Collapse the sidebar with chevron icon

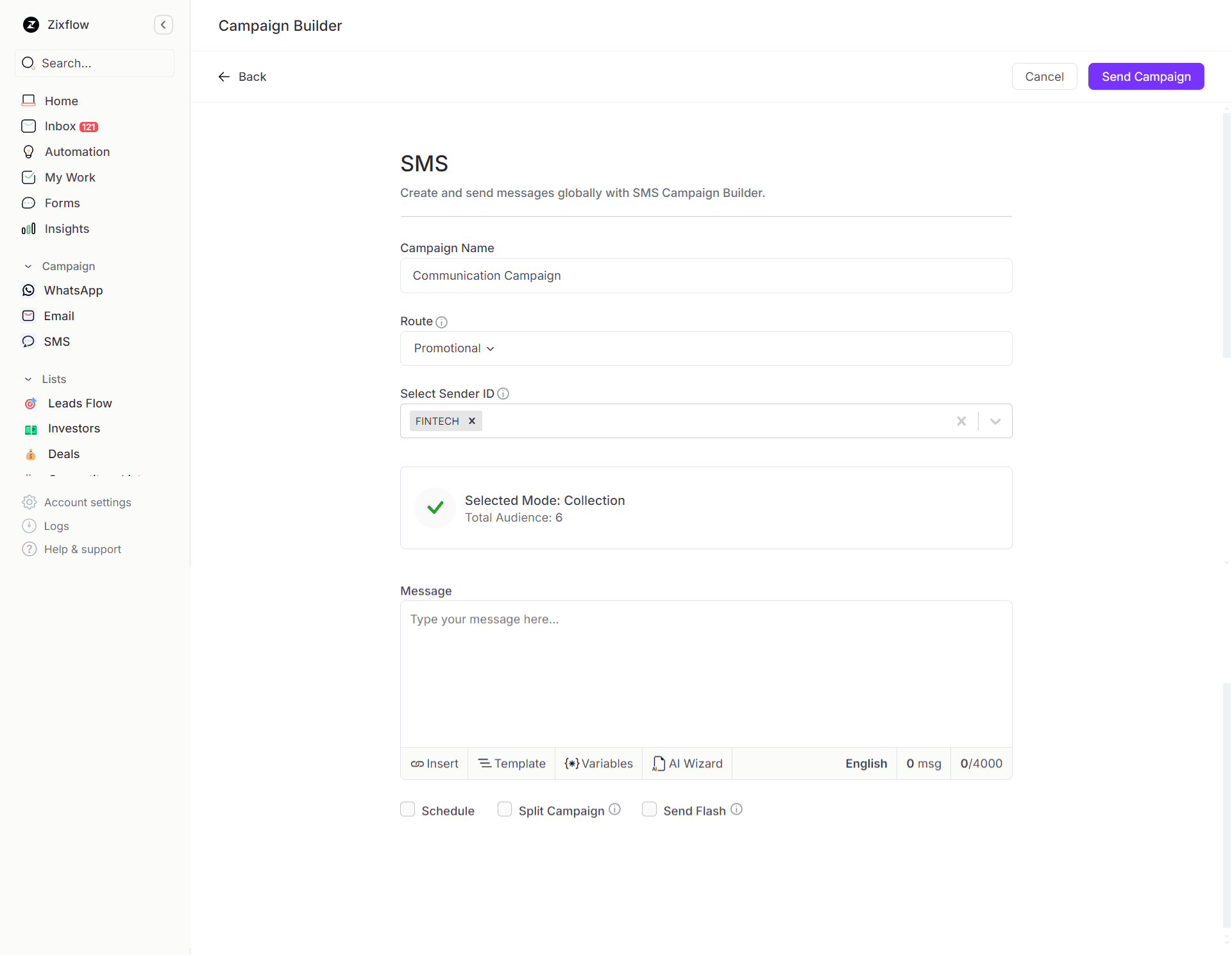coord(164,25)
